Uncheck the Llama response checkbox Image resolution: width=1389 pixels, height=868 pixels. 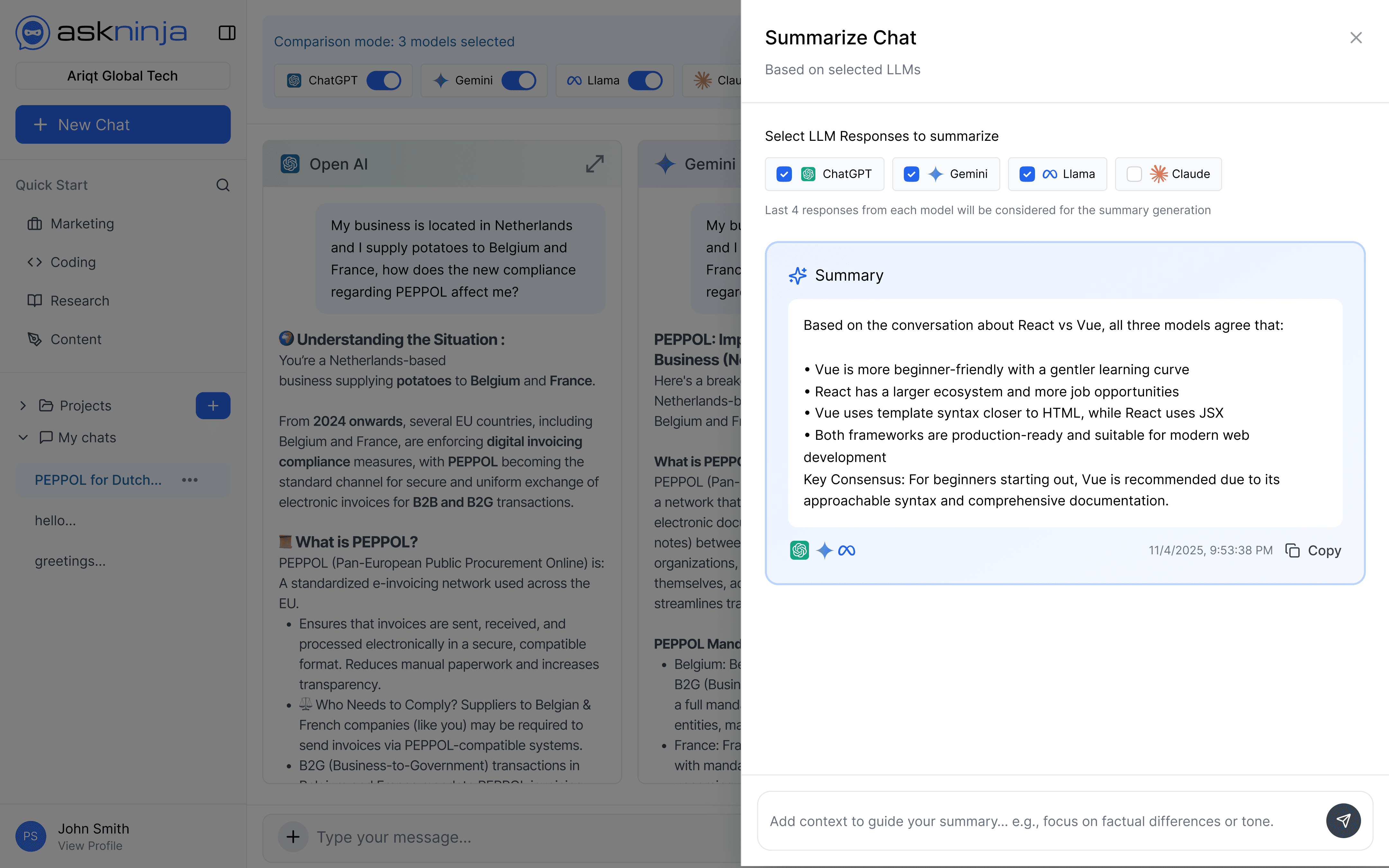(1027, 174)
